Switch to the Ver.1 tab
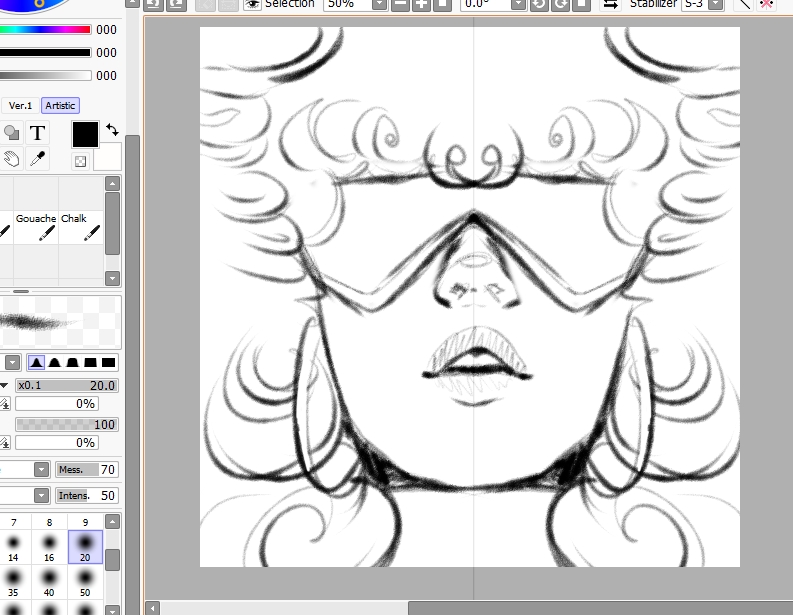Viewport: 793px width, 615px height. pos(20,105)
